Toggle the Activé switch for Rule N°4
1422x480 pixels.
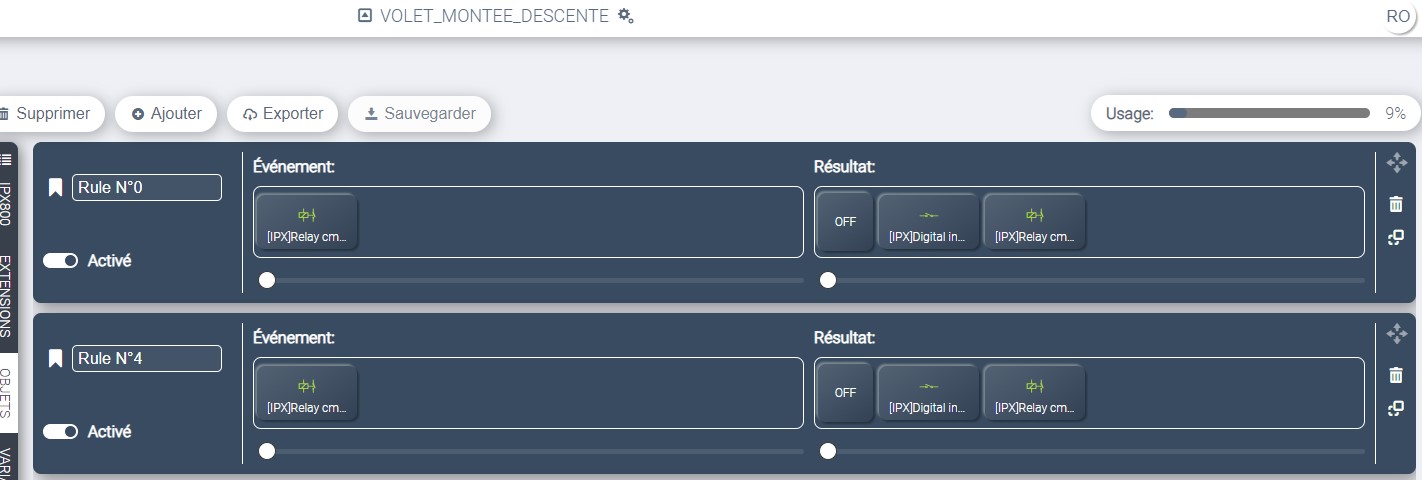coord(60,431)
